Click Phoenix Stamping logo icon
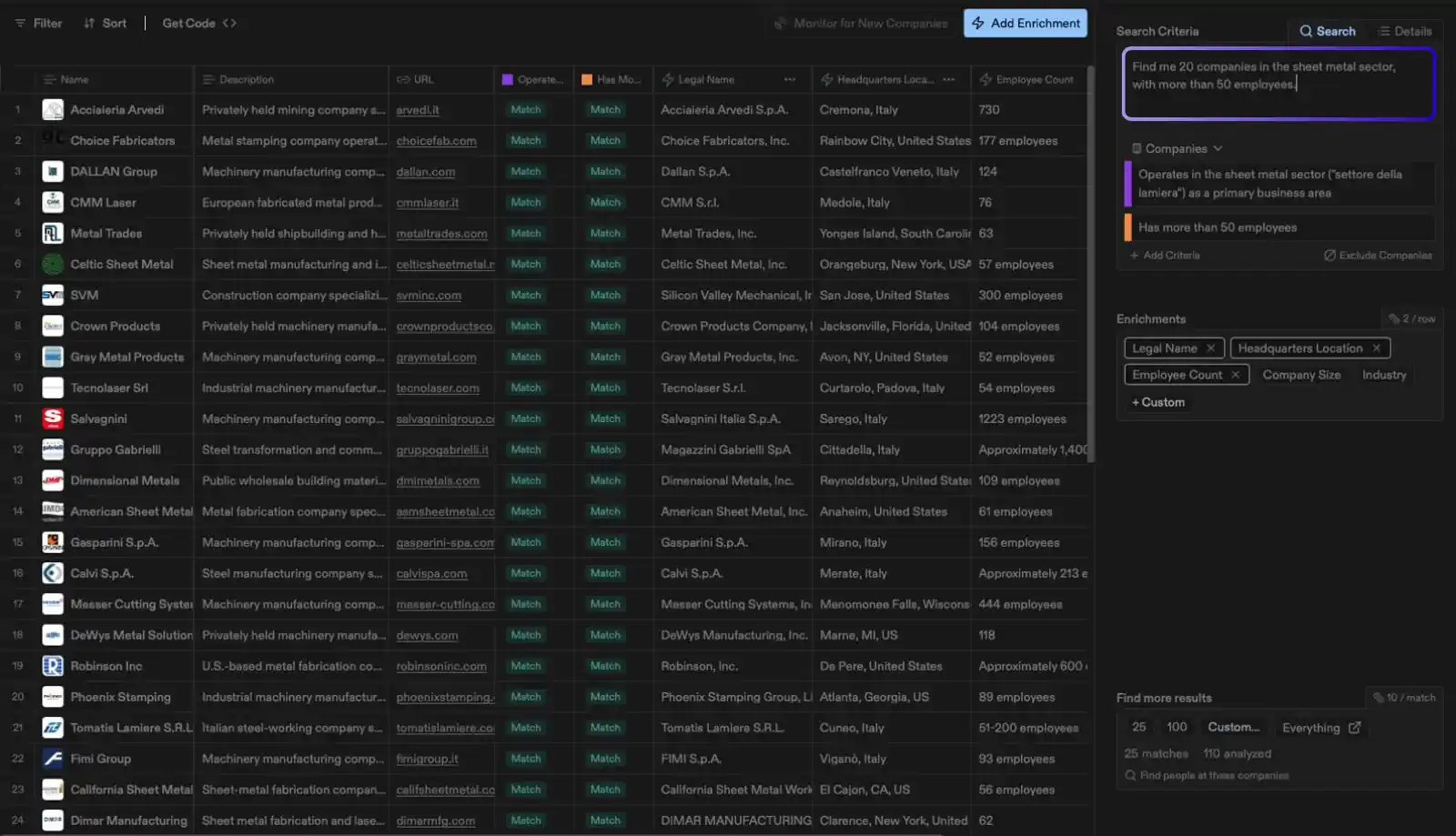Viewport: 1456px width, 836px height. tap(53, 698)
